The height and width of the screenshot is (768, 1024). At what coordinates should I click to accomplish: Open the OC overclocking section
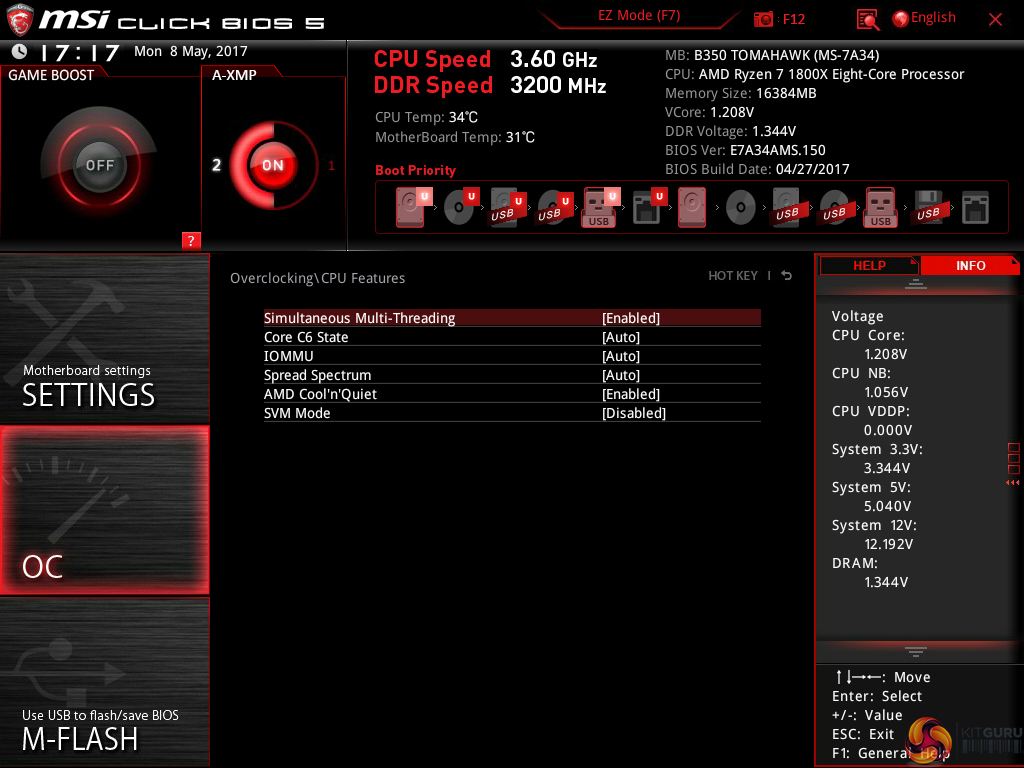tap(104, 510)
